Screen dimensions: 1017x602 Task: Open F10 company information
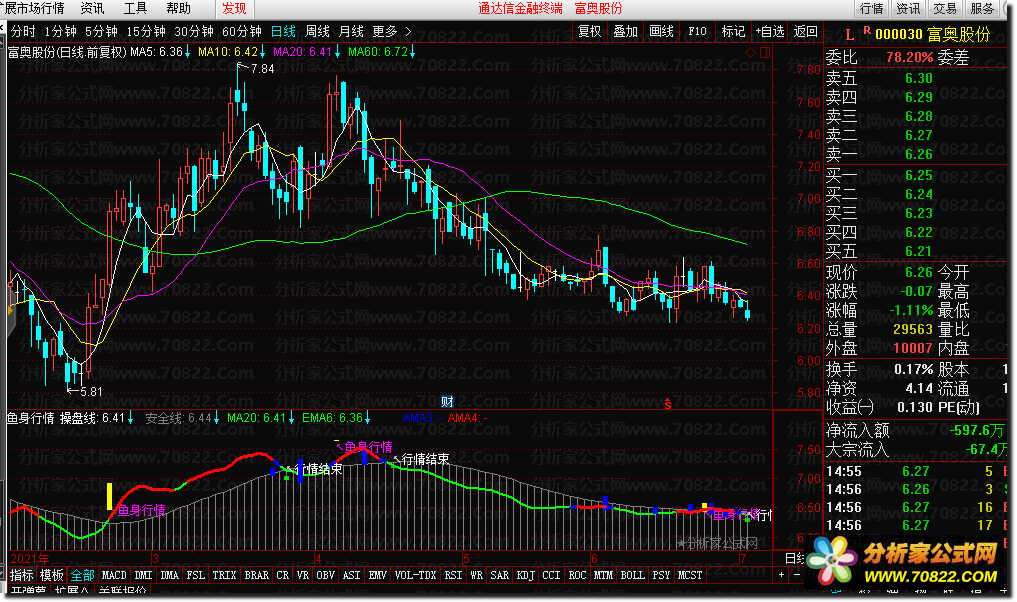(x=697, y=31)
